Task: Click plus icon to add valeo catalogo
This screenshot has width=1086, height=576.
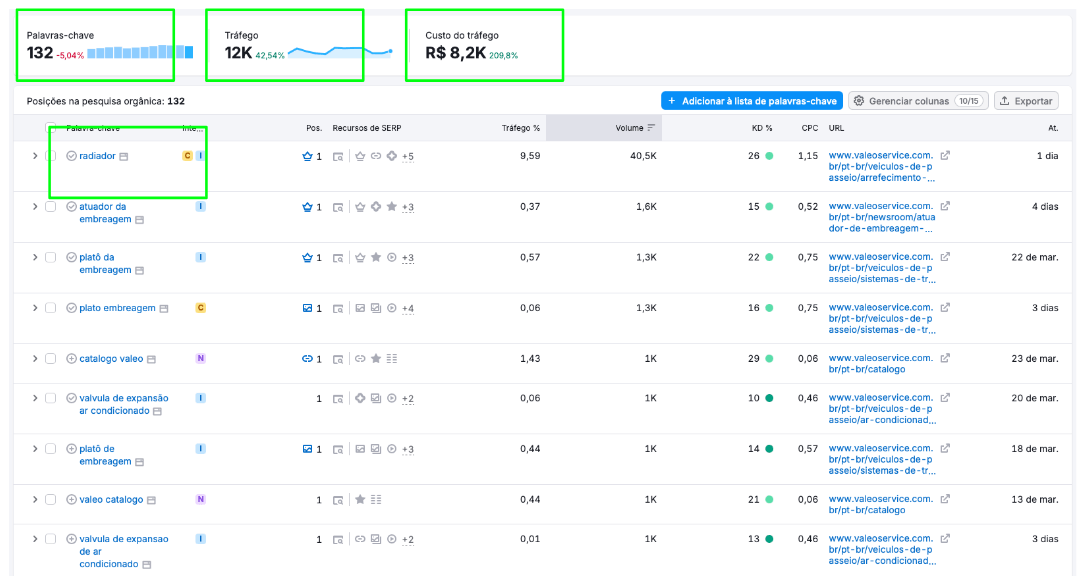Action: point(71,499)
